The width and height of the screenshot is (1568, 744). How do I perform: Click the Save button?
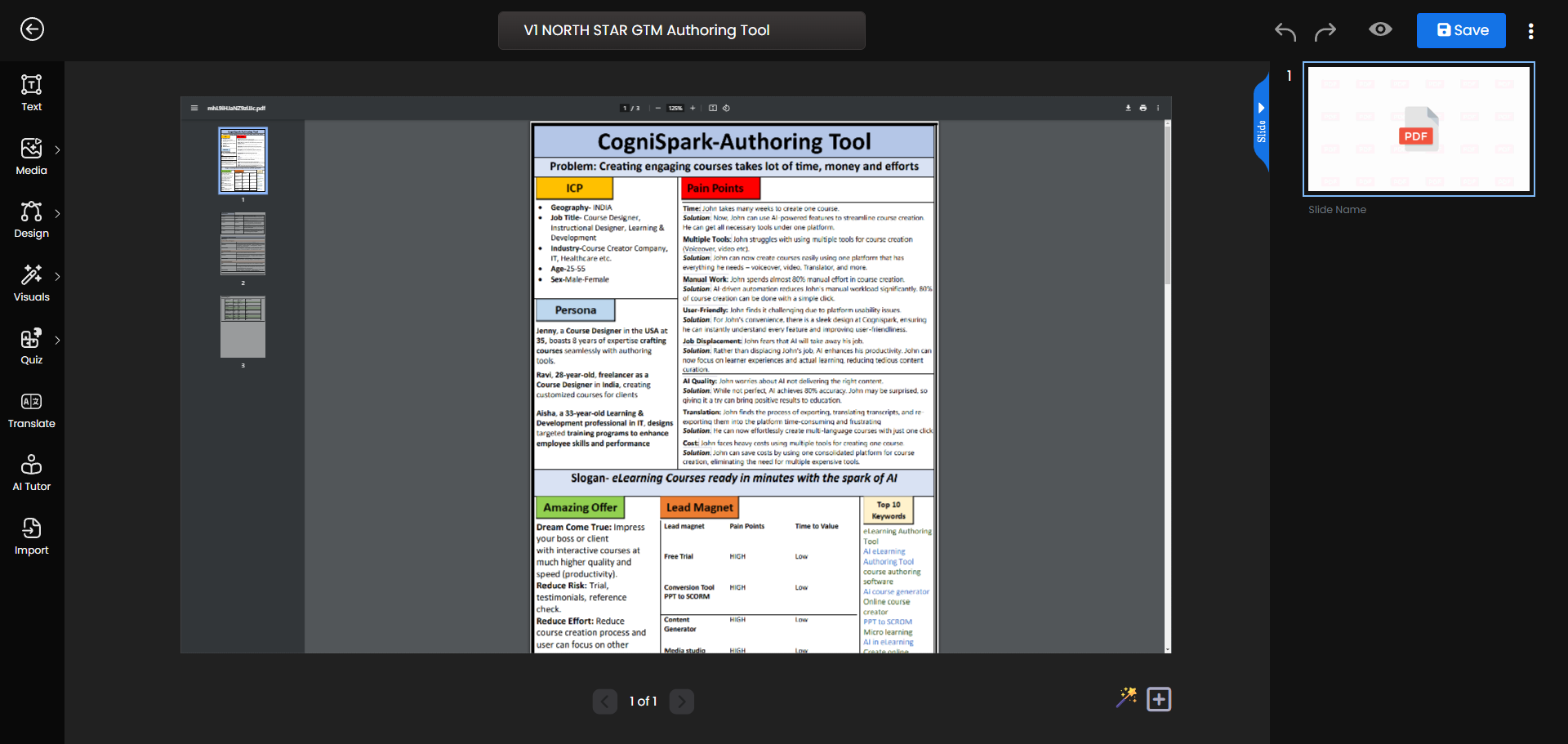[1461, 30]
